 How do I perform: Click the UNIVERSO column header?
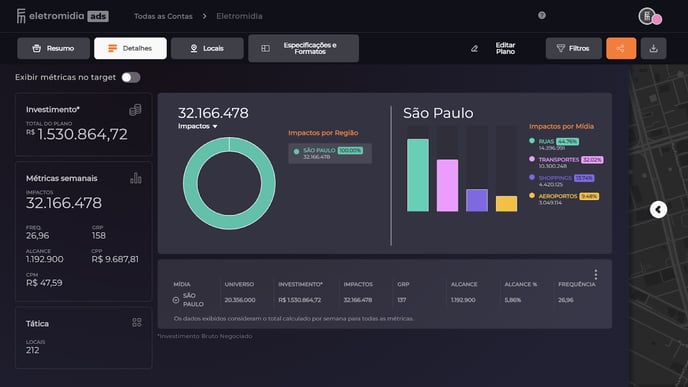click(239, 284)
